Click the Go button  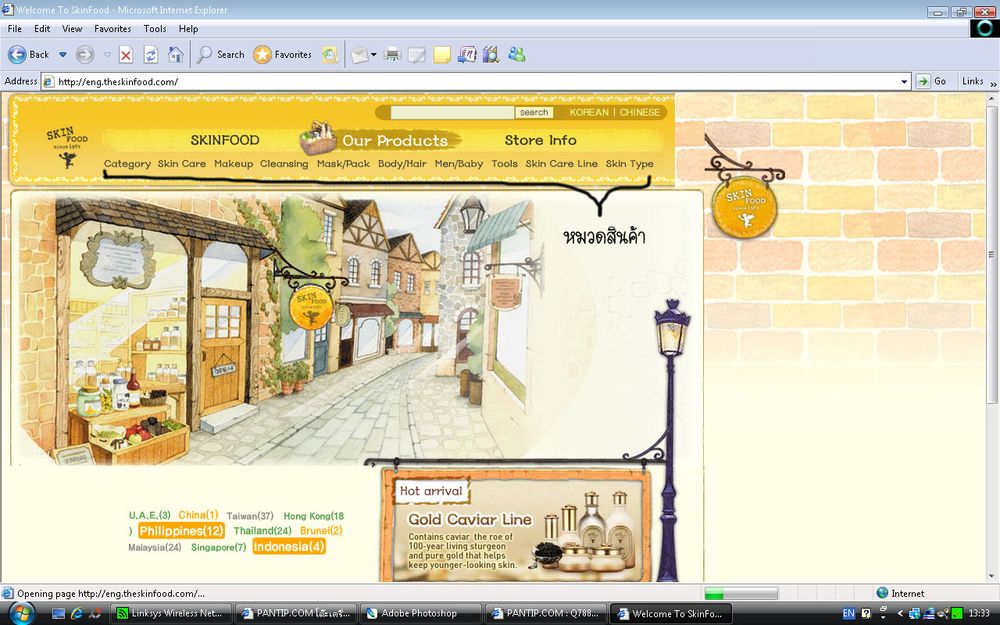coord(932,81)
